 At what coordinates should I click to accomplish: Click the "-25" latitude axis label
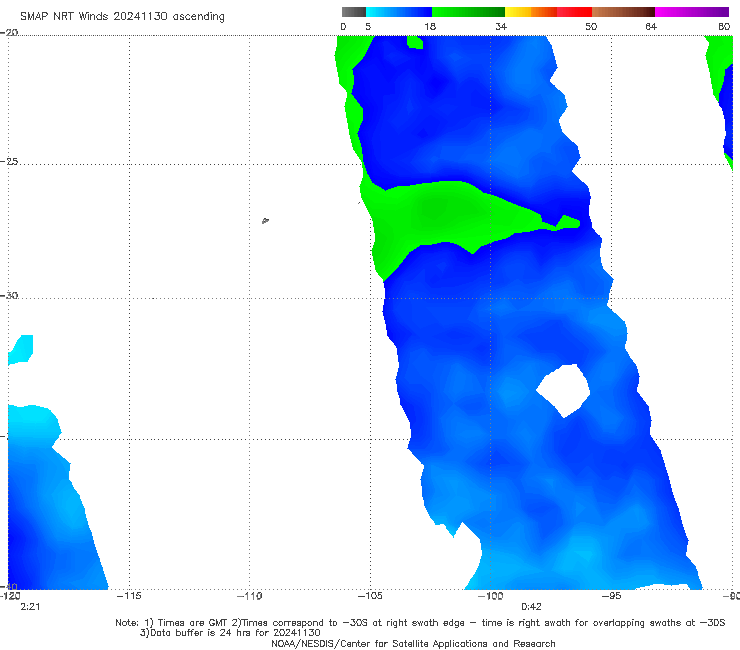tap(9, 161)
